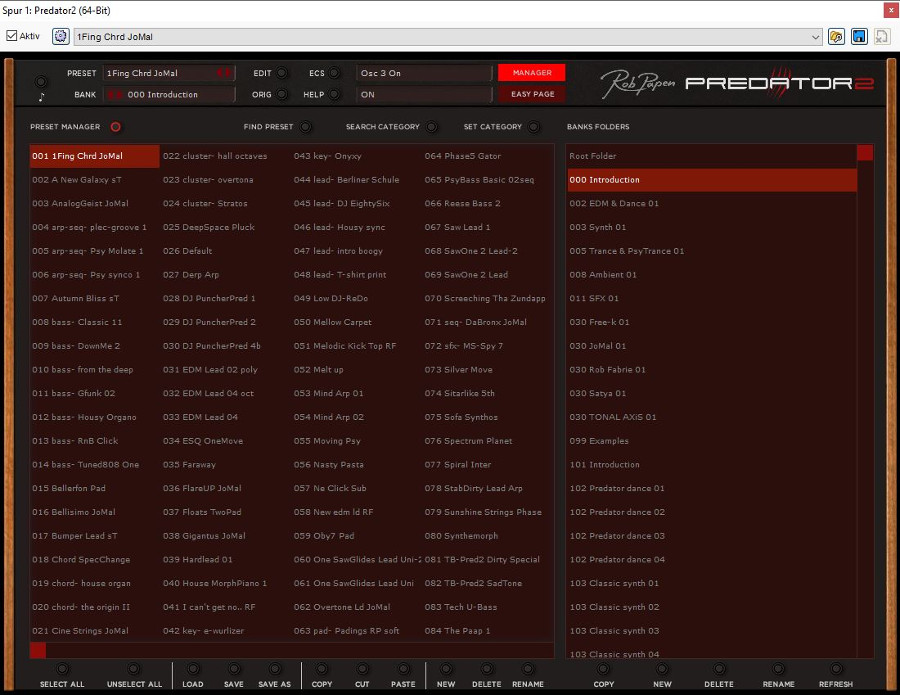Select highlighted preset '001 1Fing Chrd JoMal'

95,156
